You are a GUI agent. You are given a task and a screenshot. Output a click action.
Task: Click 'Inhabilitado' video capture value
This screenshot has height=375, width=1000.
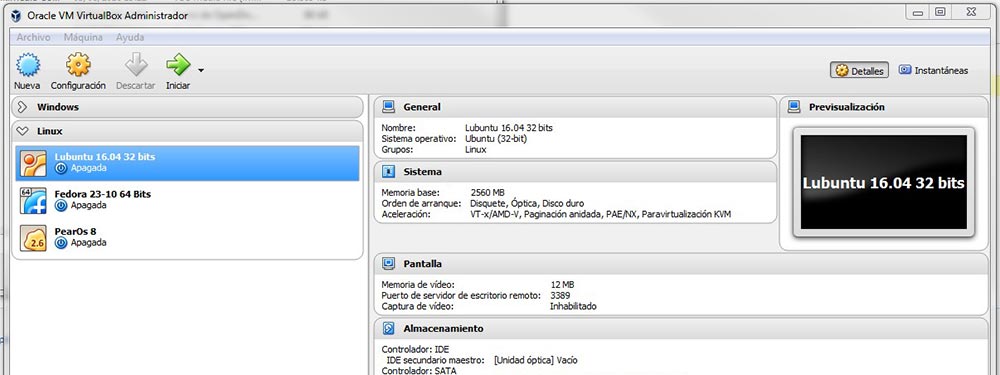tap(573, 306)
